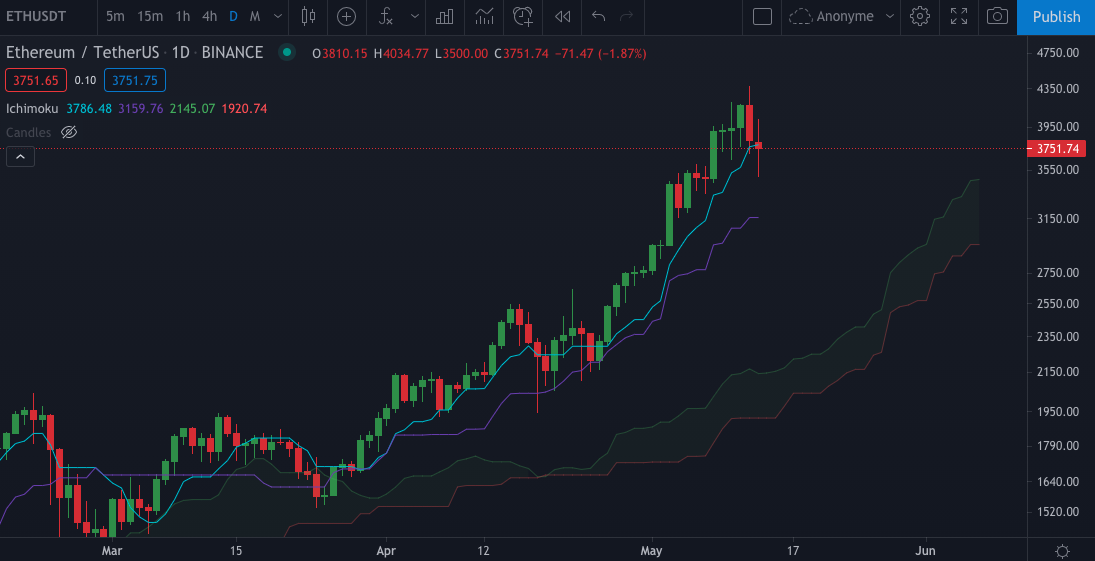
Task: Create an alert with the alarm clock icon
Action: pyautogui.click(x=522, y=16)
